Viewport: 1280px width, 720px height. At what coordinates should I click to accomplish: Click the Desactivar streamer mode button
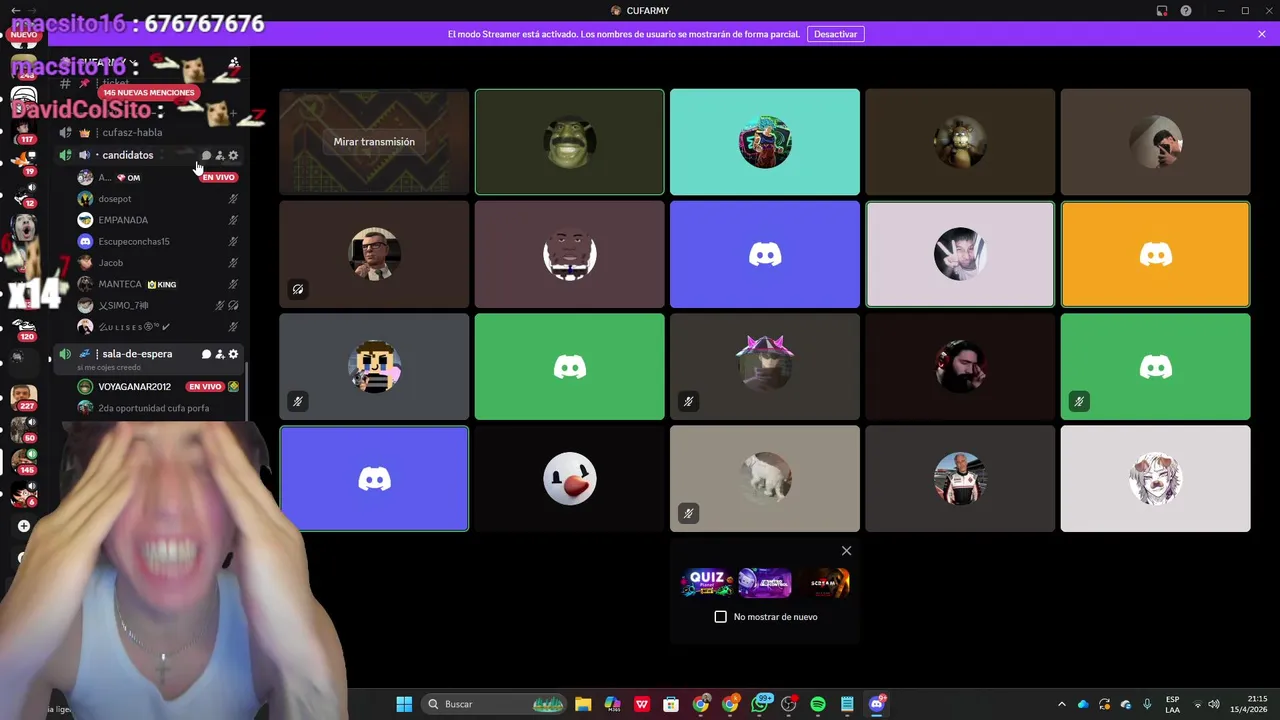click(x=835, y=34)
